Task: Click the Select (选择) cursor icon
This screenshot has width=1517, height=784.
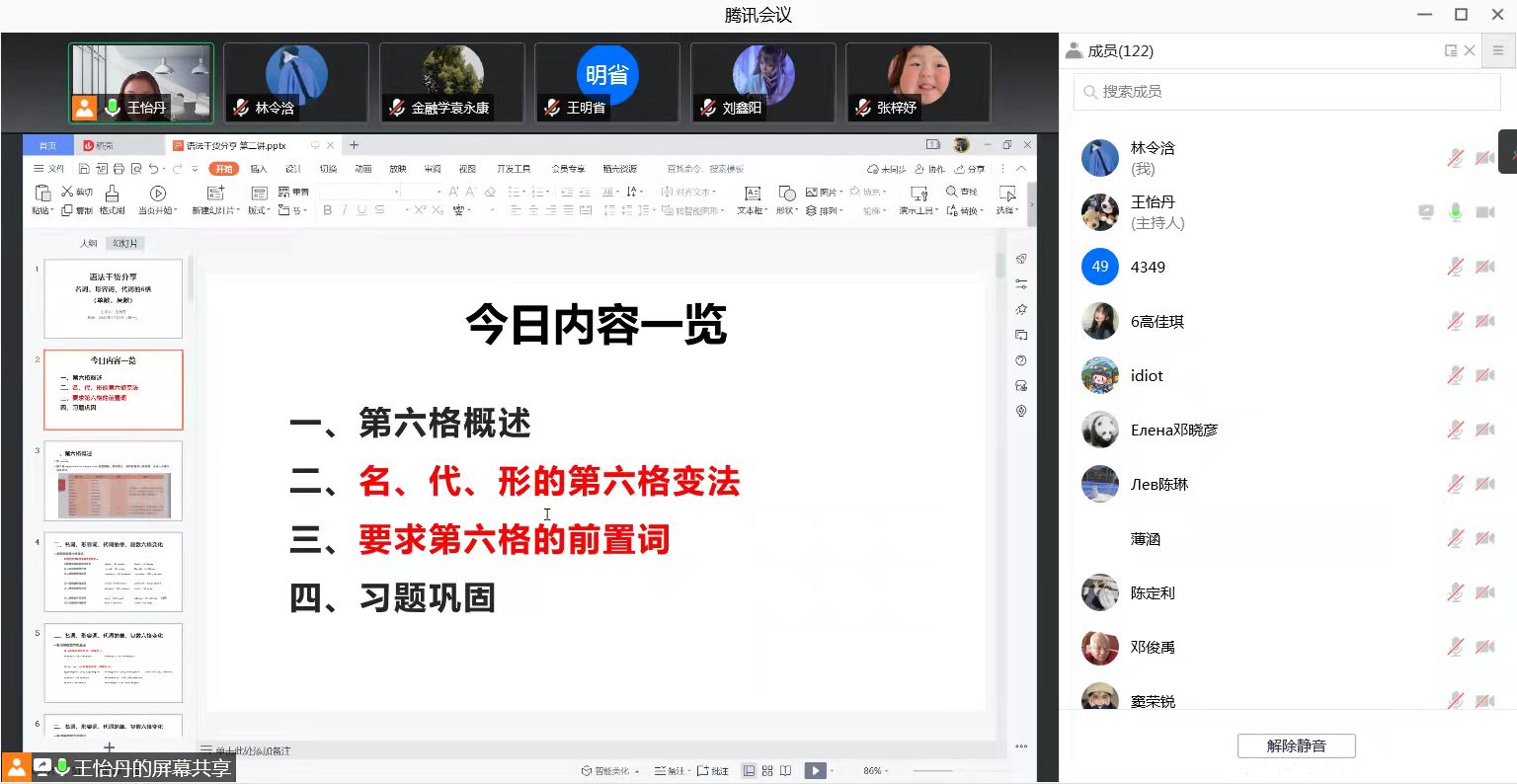Action: tap(1007, 193)
